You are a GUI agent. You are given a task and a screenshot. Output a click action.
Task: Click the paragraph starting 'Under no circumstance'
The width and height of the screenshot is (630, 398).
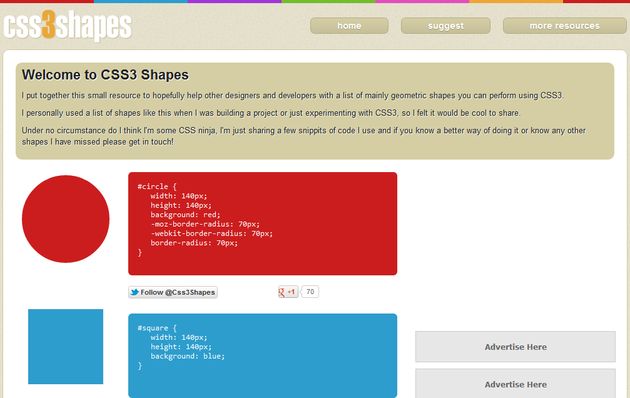point(304,136)
